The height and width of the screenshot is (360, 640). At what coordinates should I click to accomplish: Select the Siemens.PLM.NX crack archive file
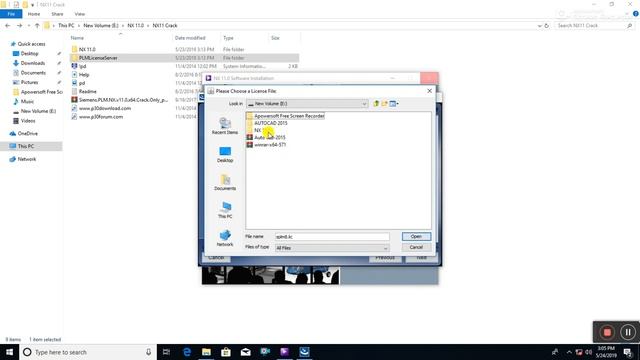pyautogui.click(x=120, y=100)
